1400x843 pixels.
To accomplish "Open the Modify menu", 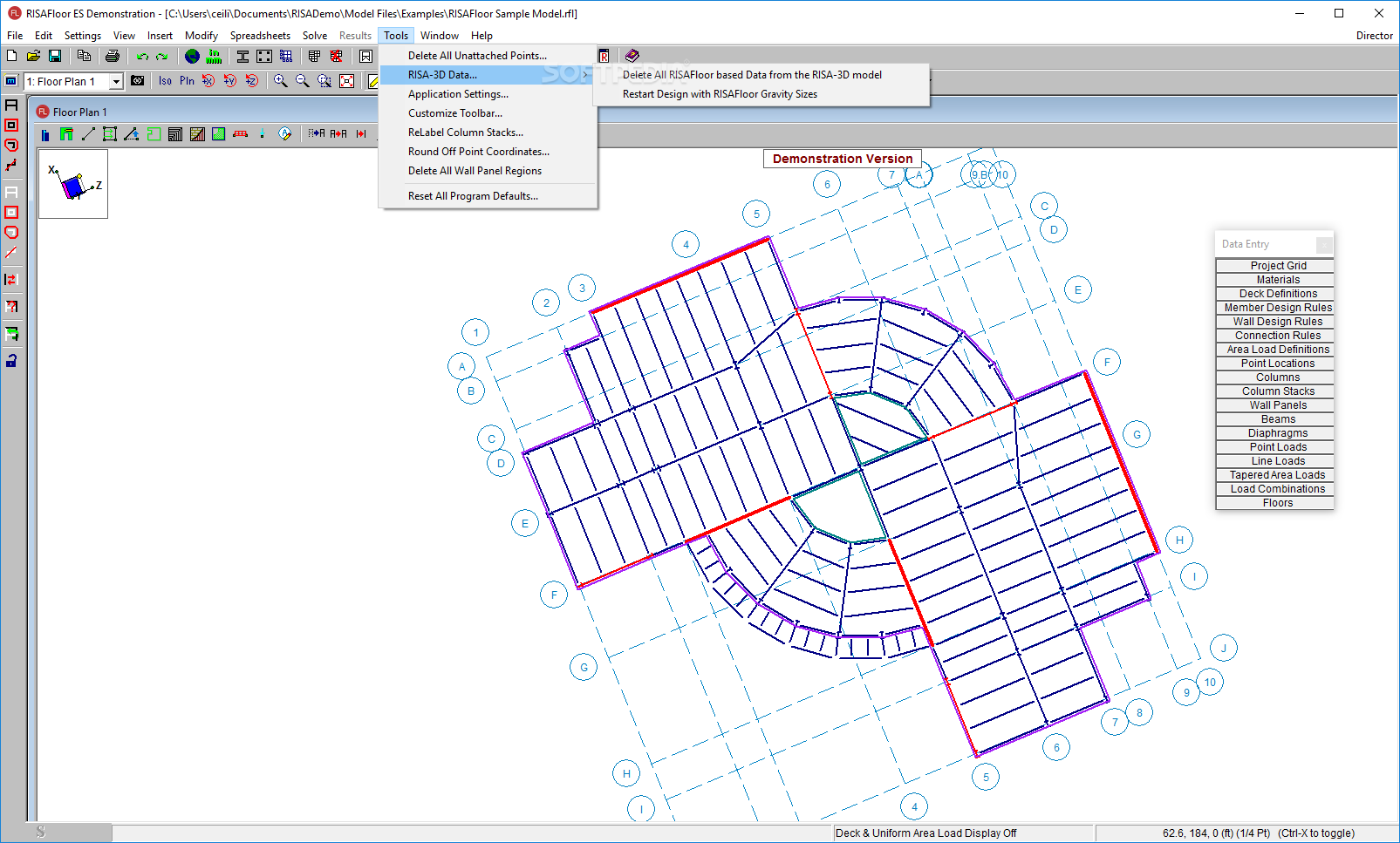I will click(201, 36).
